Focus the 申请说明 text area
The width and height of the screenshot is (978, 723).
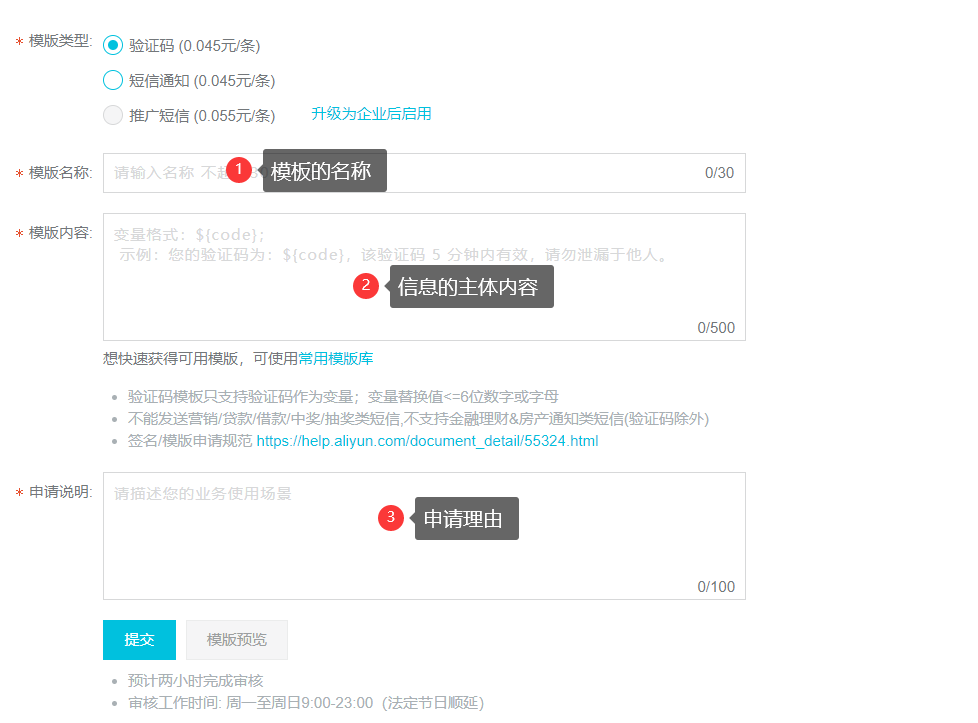tap(424, 536)
